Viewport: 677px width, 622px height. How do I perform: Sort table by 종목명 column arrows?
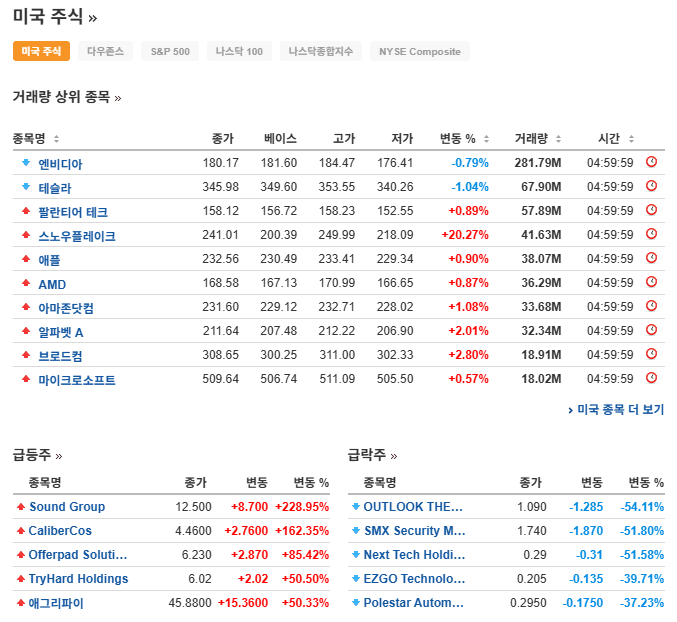pos(56,139)
